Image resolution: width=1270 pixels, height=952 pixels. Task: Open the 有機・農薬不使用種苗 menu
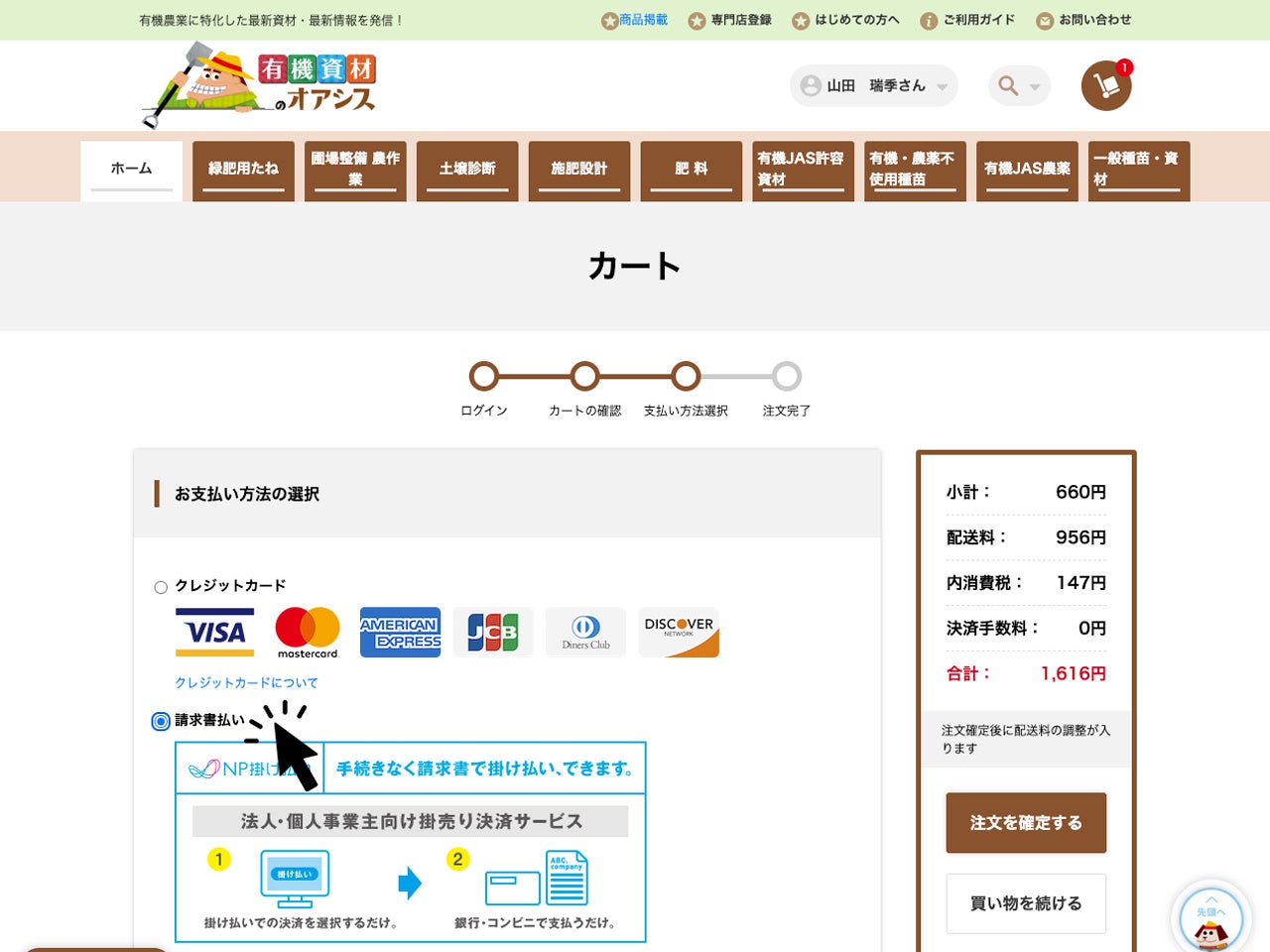point(915,171)
